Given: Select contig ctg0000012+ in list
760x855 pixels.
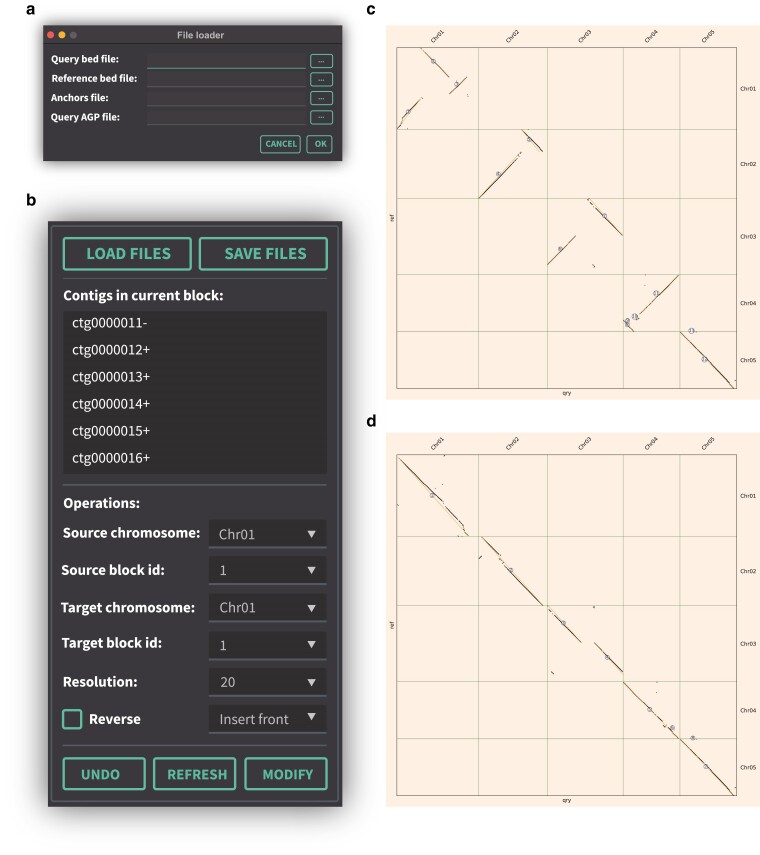Looking at the screenshot, I should click(x=195, y=350).
